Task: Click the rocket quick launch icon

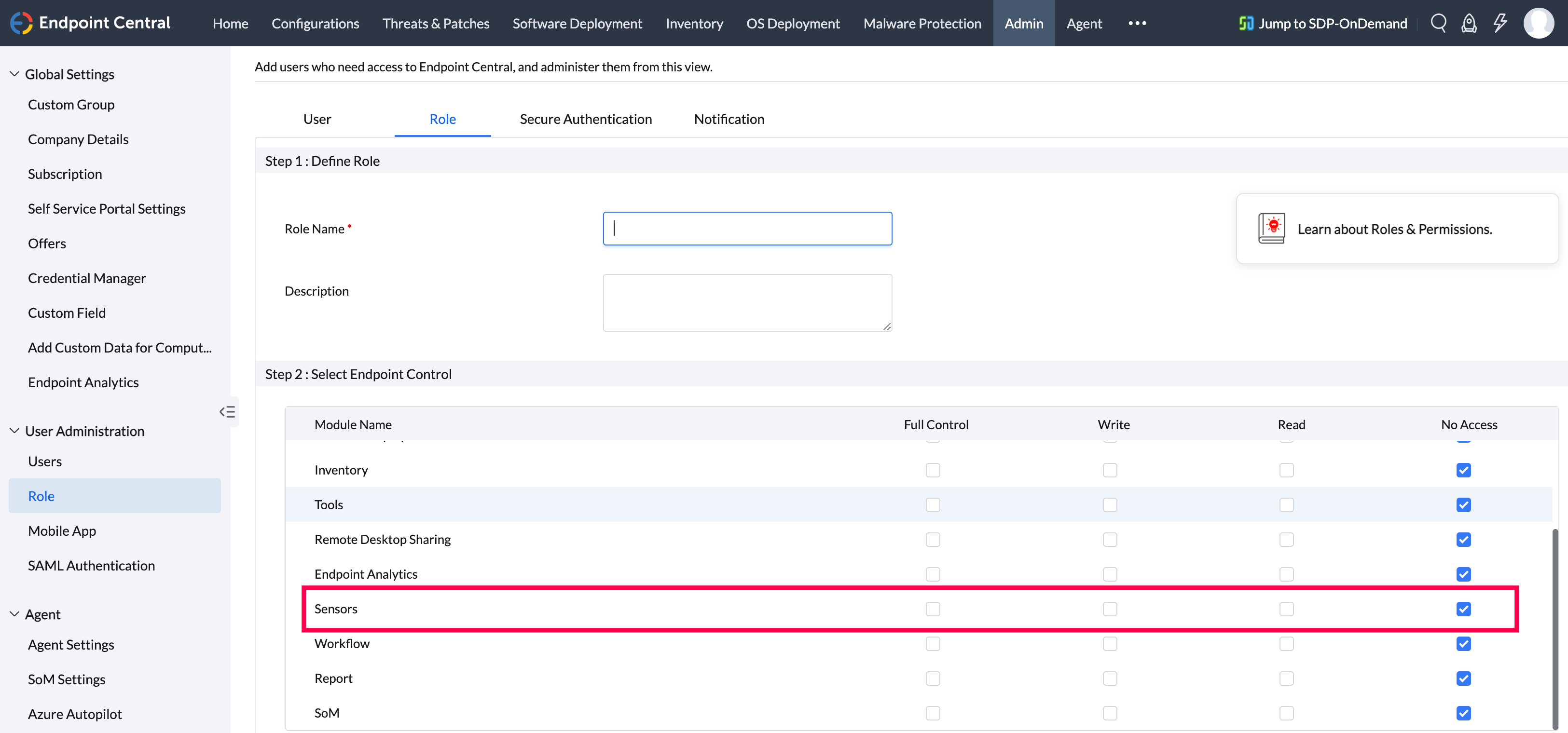Action: tap(1469, 23)
